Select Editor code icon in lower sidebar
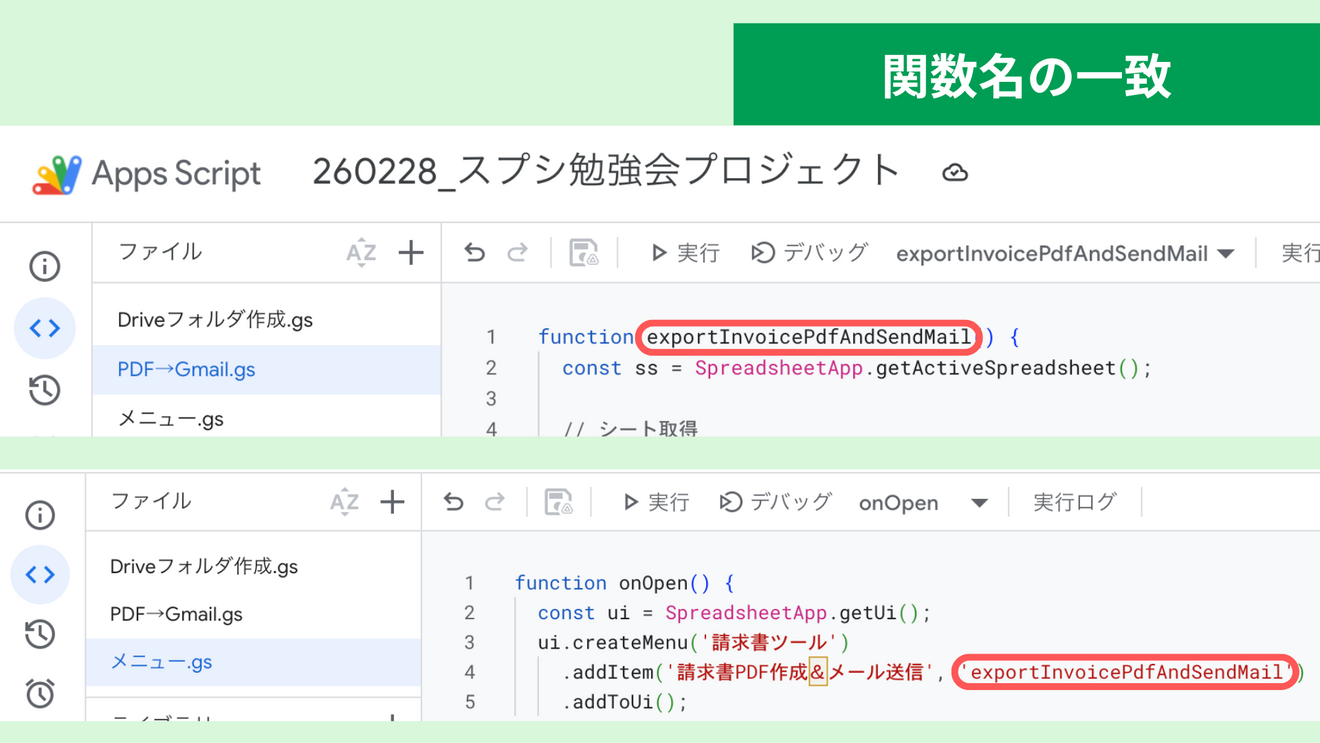 click(x=40, y=575)
